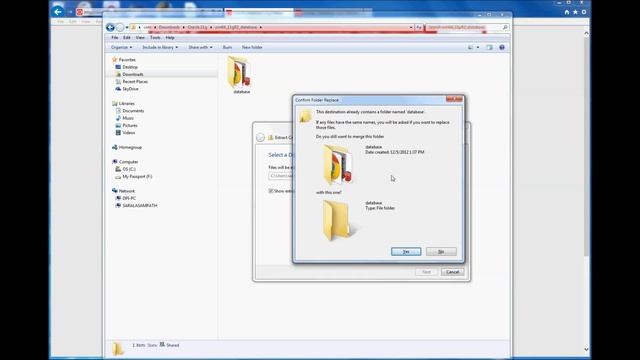Refresh the Explorer address bar location
Viewport: 640px width, 360px height.
click(x=419, y=27)
